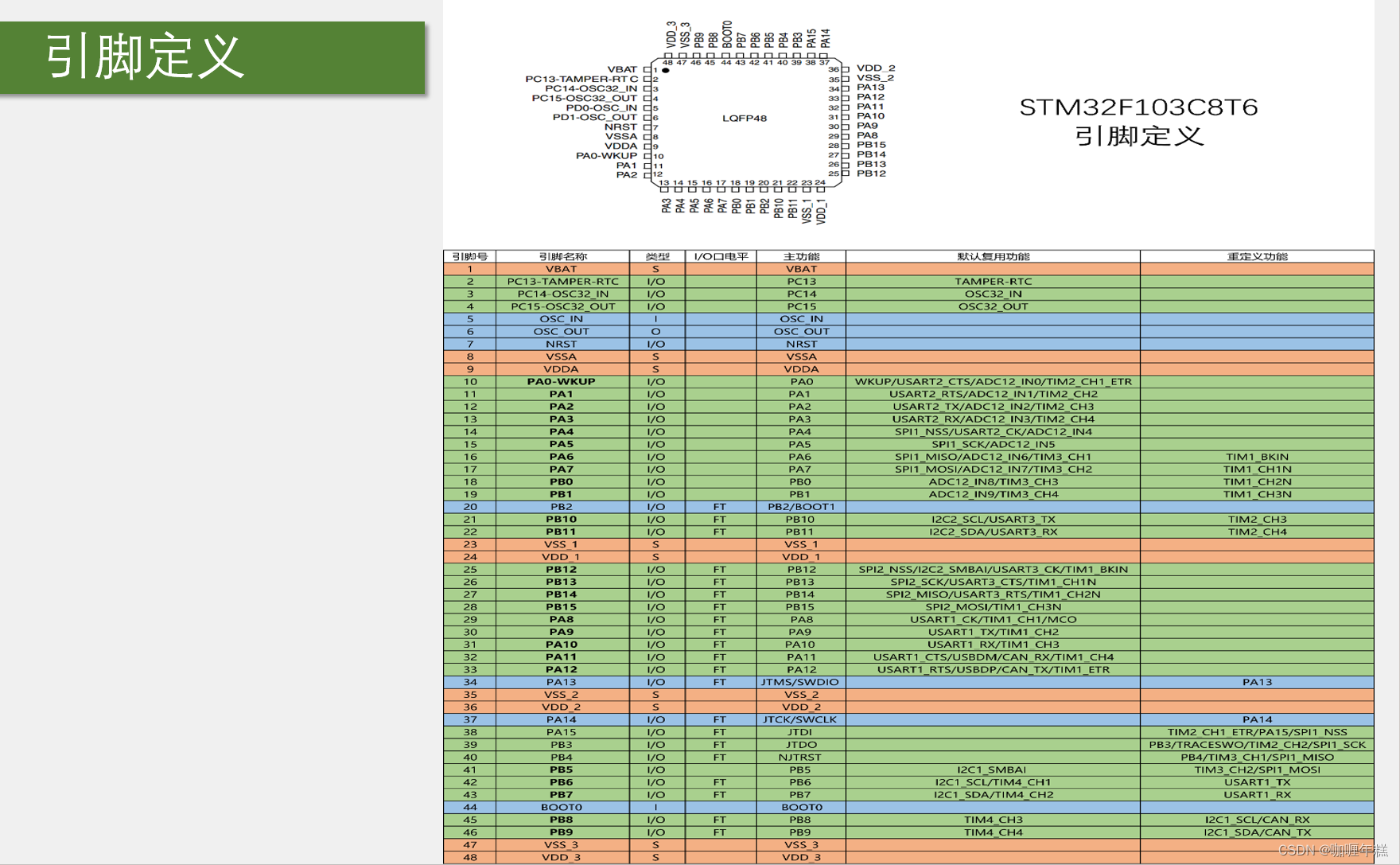Click the JTDO main function cell
The height and width of the screenshot is (865, 1400).
tap(801, 745)
